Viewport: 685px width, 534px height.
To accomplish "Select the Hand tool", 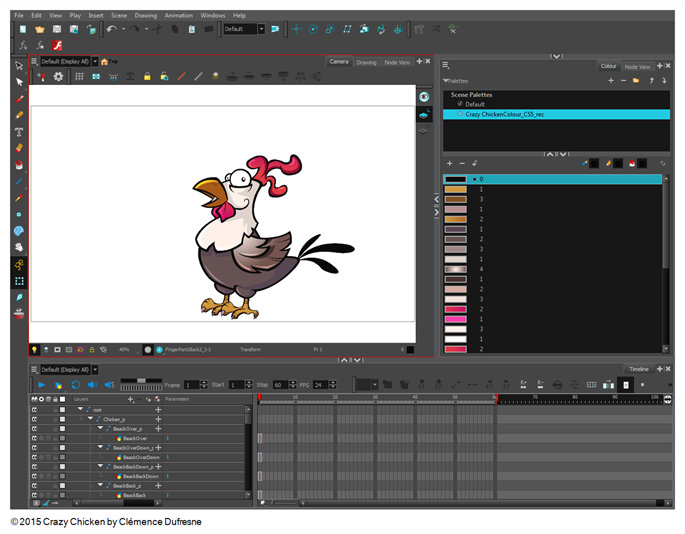I will pyautogui.click(x=19, y=247).
